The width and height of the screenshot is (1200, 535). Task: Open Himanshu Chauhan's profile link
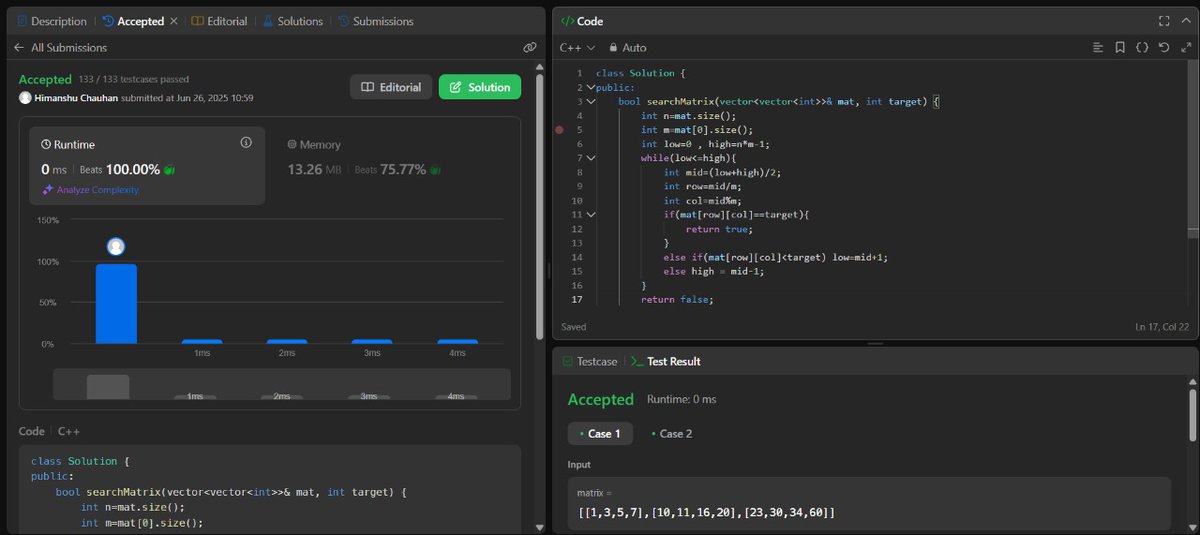pyautogui.click(x=77, y=97)
